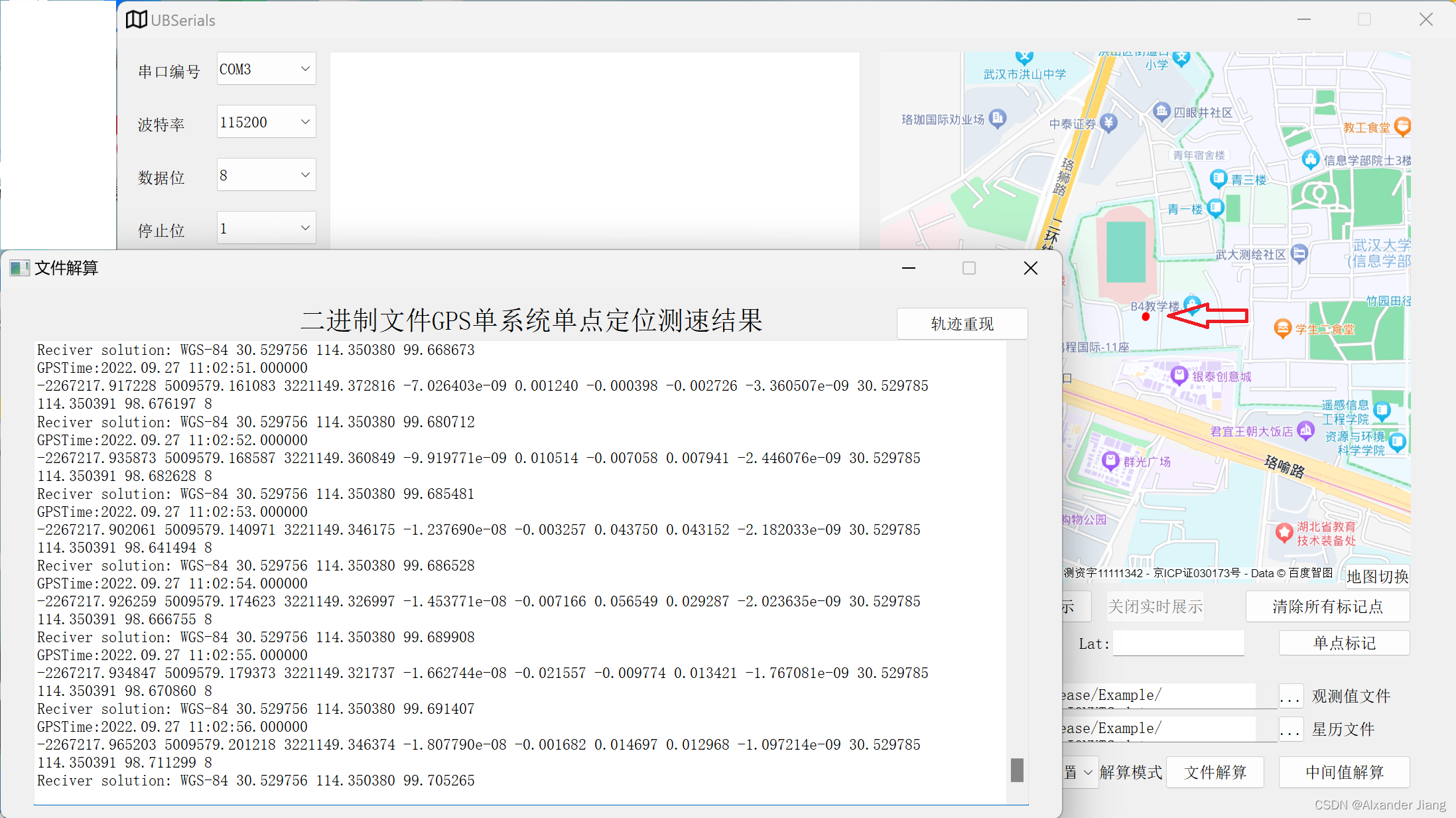
Task: Click the 青一楼 map marker icon
Action: pyautogui.click(x=1215, y=208)
